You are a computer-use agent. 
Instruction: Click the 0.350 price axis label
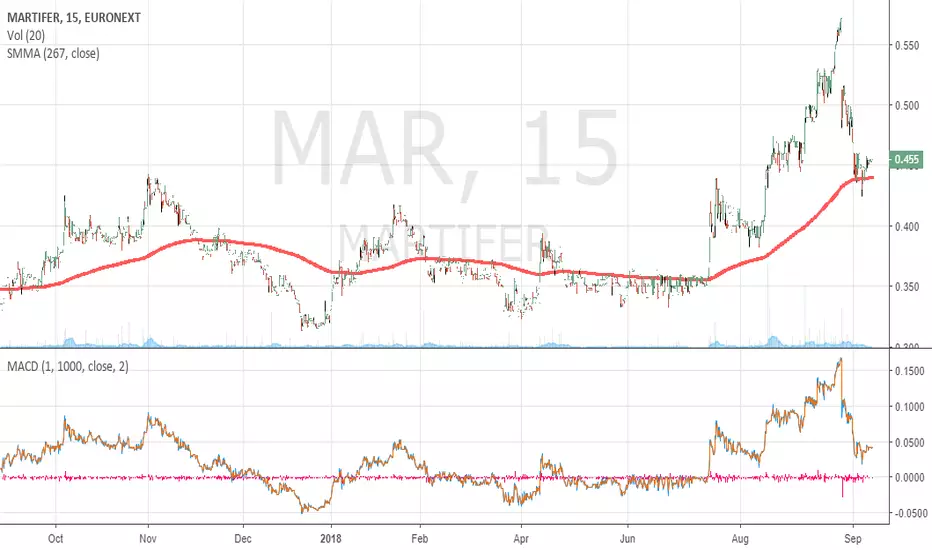point(907,287)
